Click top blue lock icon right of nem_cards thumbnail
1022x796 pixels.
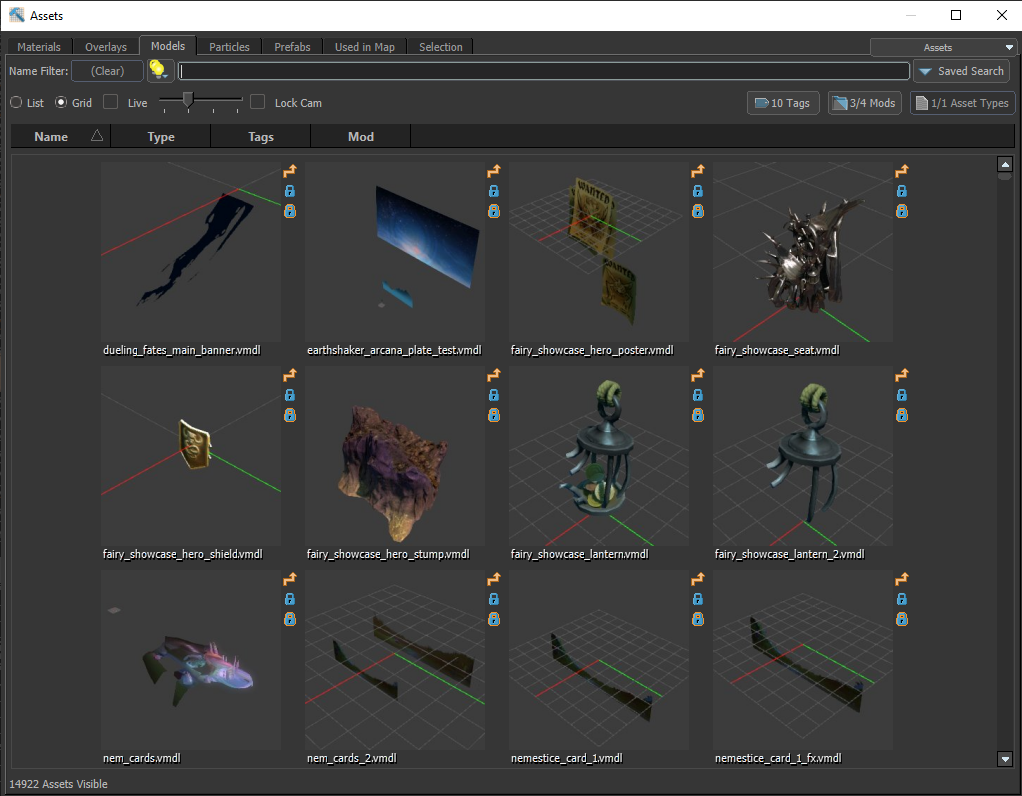[x=290, y=599]
